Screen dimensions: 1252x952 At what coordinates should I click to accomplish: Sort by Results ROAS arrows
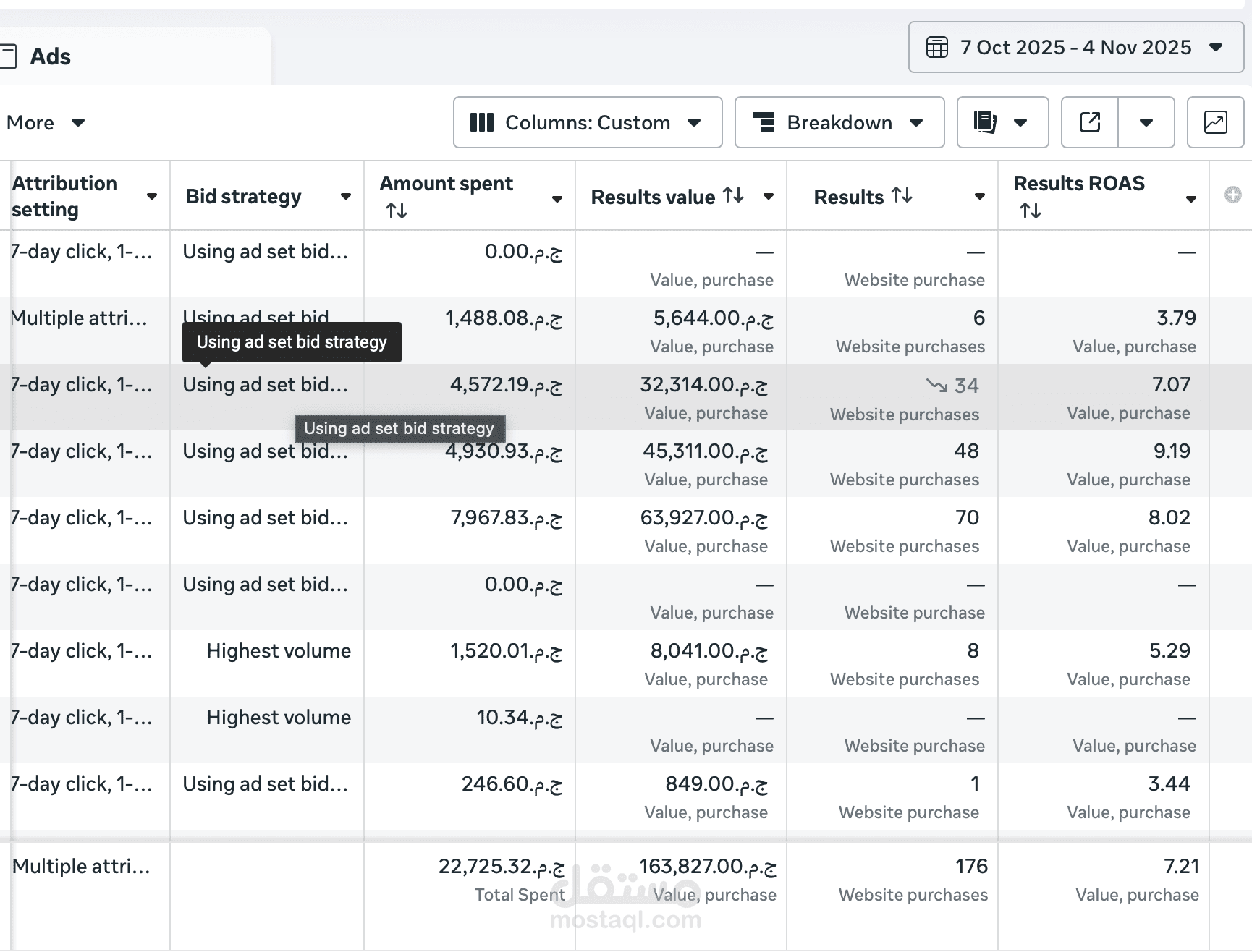1031,211
